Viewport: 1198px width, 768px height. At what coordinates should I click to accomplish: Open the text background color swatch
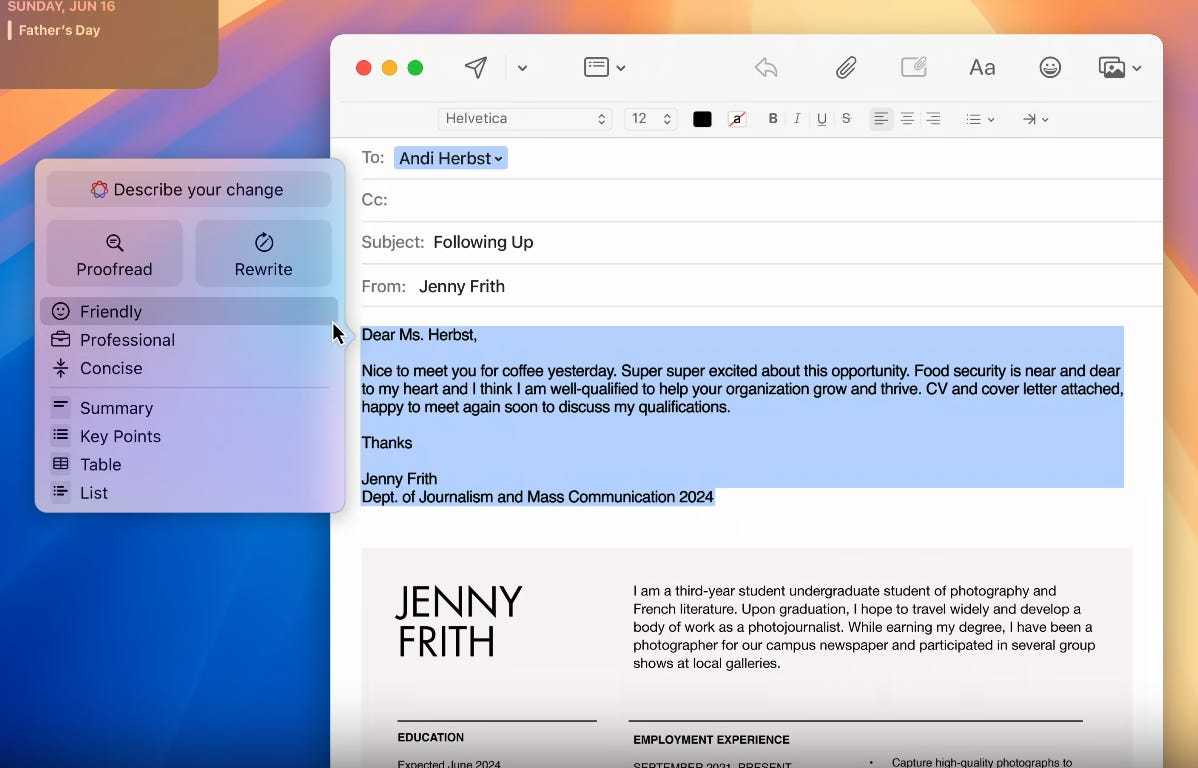click(737, 119)
